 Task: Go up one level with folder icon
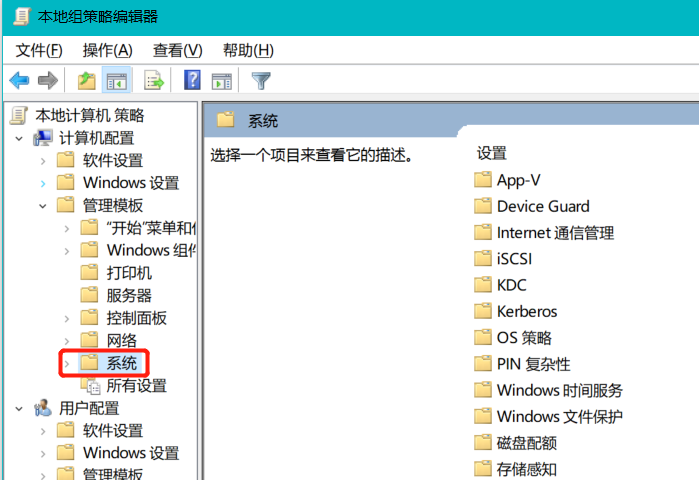87,81
